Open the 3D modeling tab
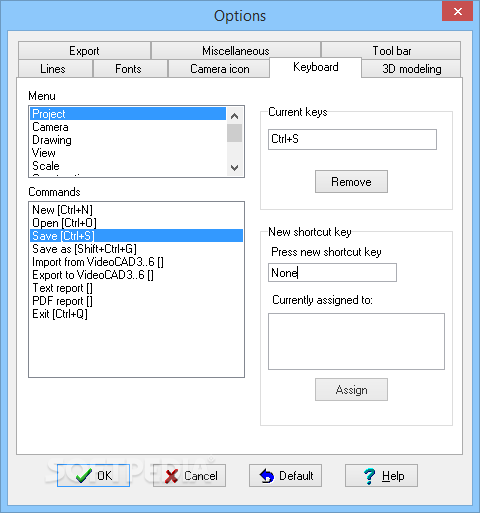Image resolution: width=480 pixels, height=513 pixels. (411, 69)
